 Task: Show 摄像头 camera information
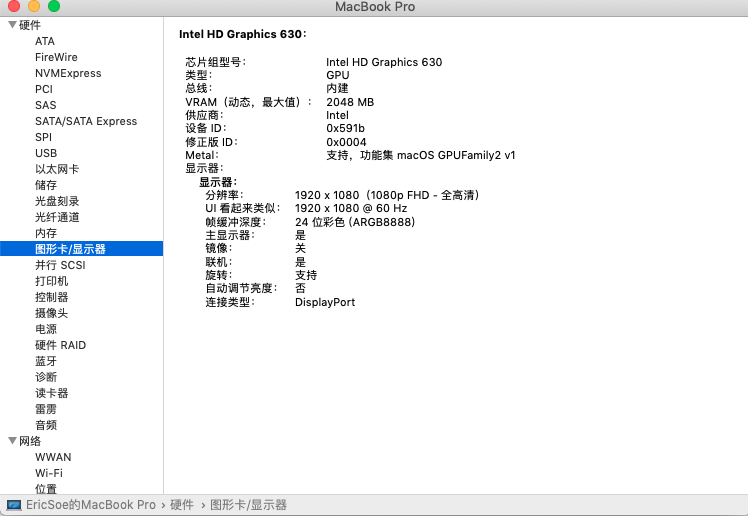point(52,313)
